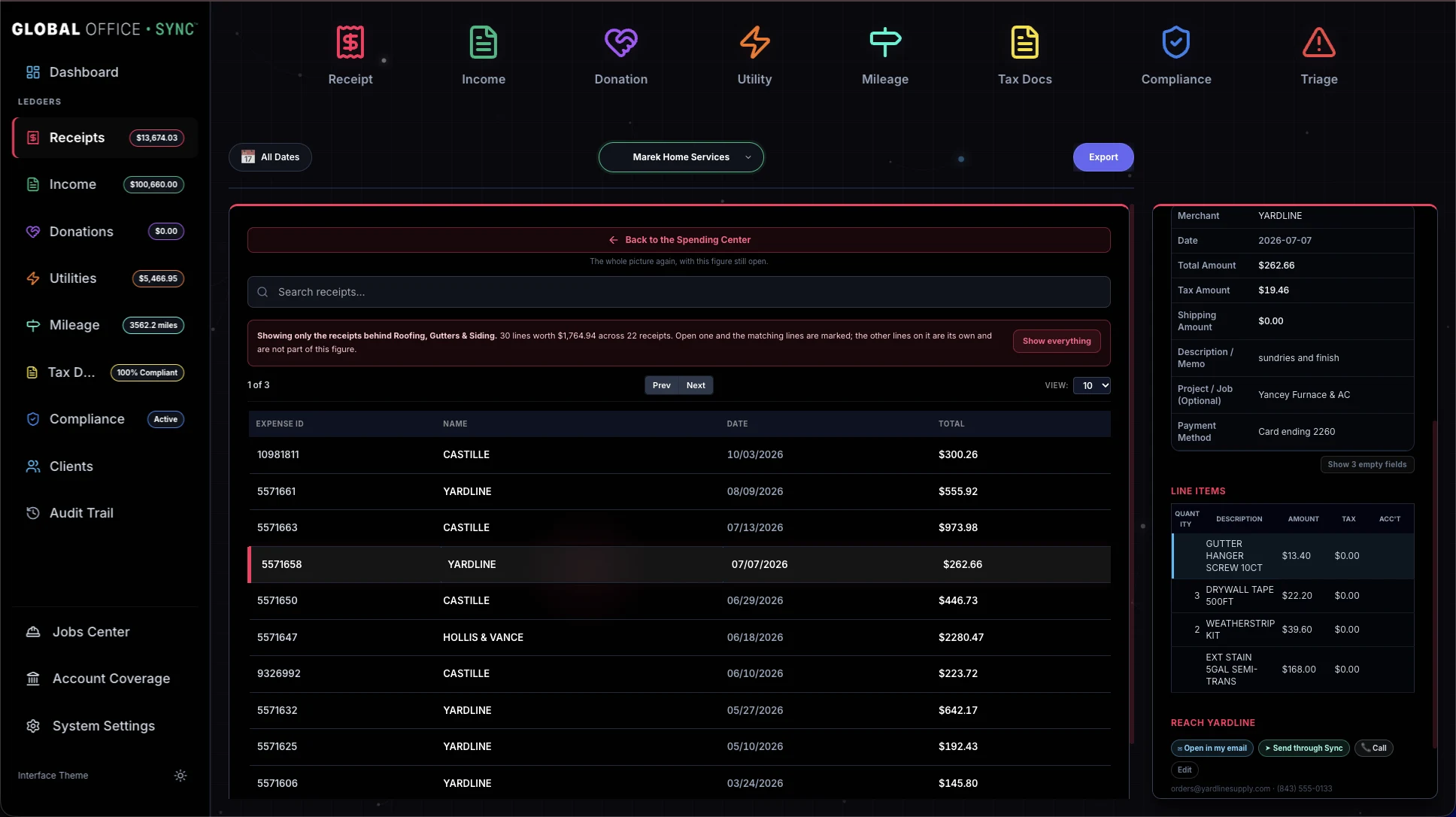Open the Receipt icon in top bar
The image size is (1456, 817).
pos(350,42)
